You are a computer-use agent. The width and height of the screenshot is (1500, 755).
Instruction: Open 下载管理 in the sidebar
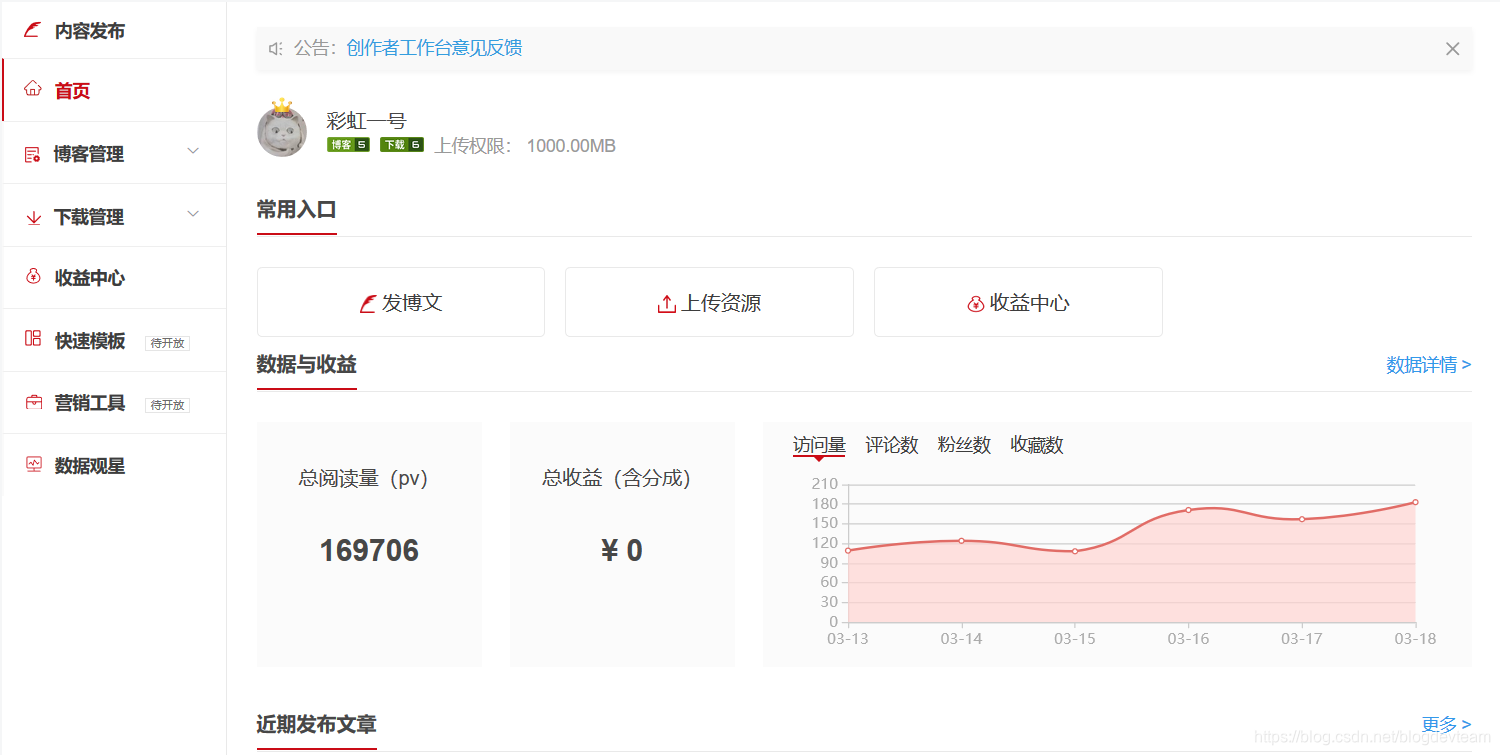(114, 216)
